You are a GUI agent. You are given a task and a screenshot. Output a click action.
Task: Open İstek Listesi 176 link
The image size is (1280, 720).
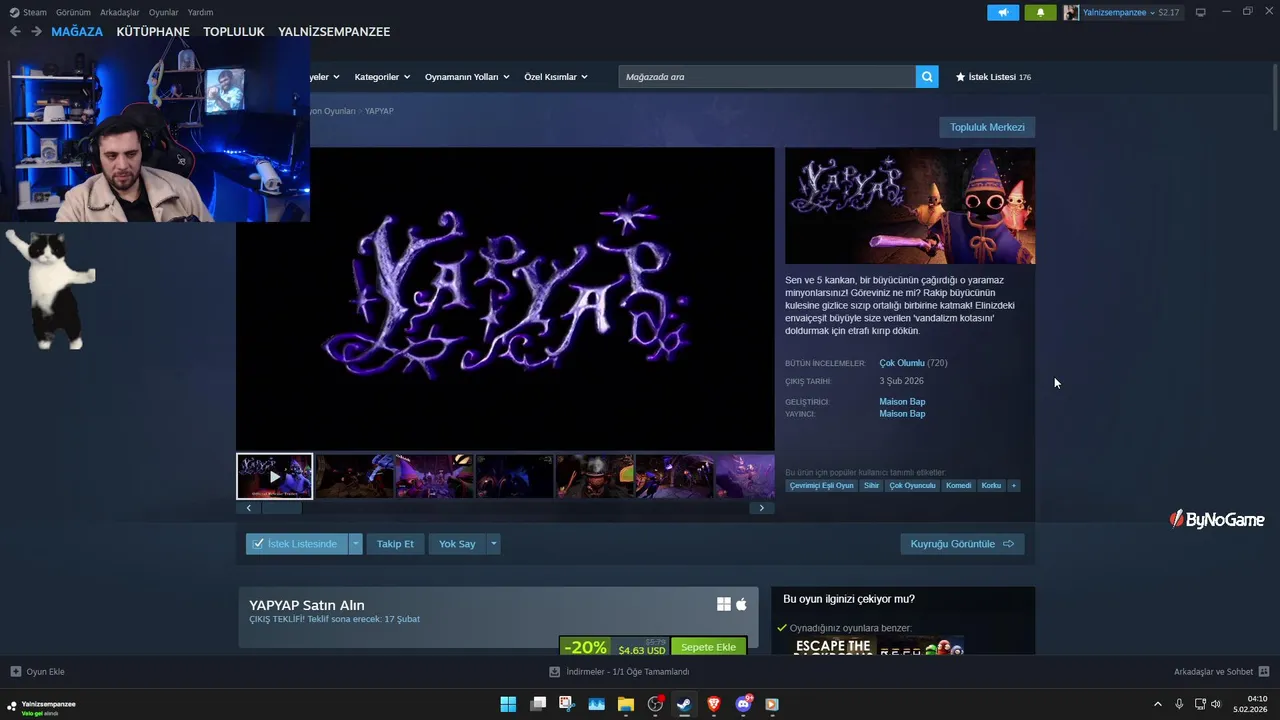[993, 77]
